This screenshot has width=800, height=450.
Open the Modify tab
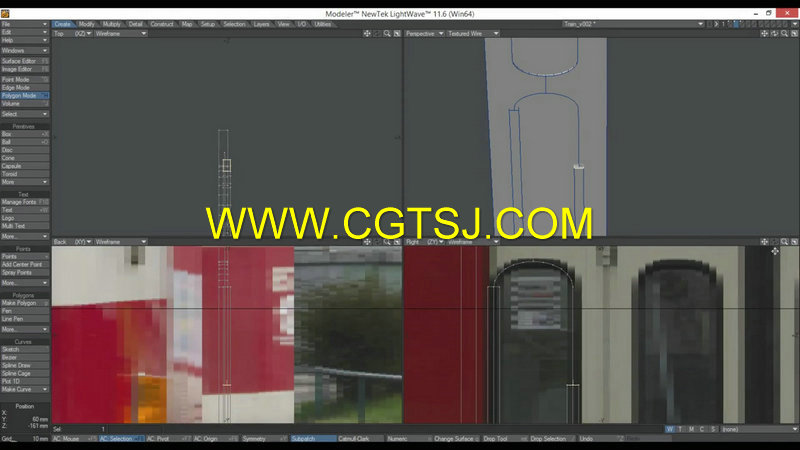tap(87, 24)
